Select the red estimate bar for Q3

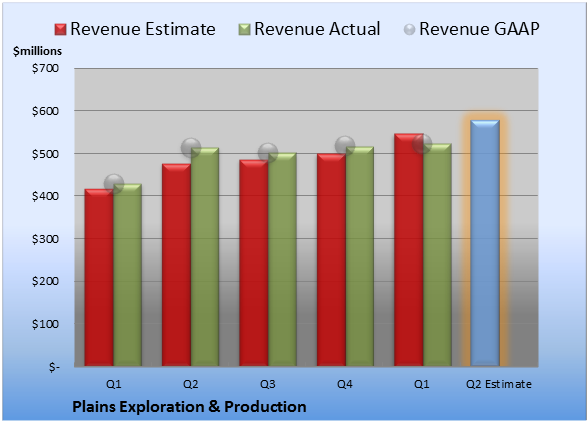(254, 263)
